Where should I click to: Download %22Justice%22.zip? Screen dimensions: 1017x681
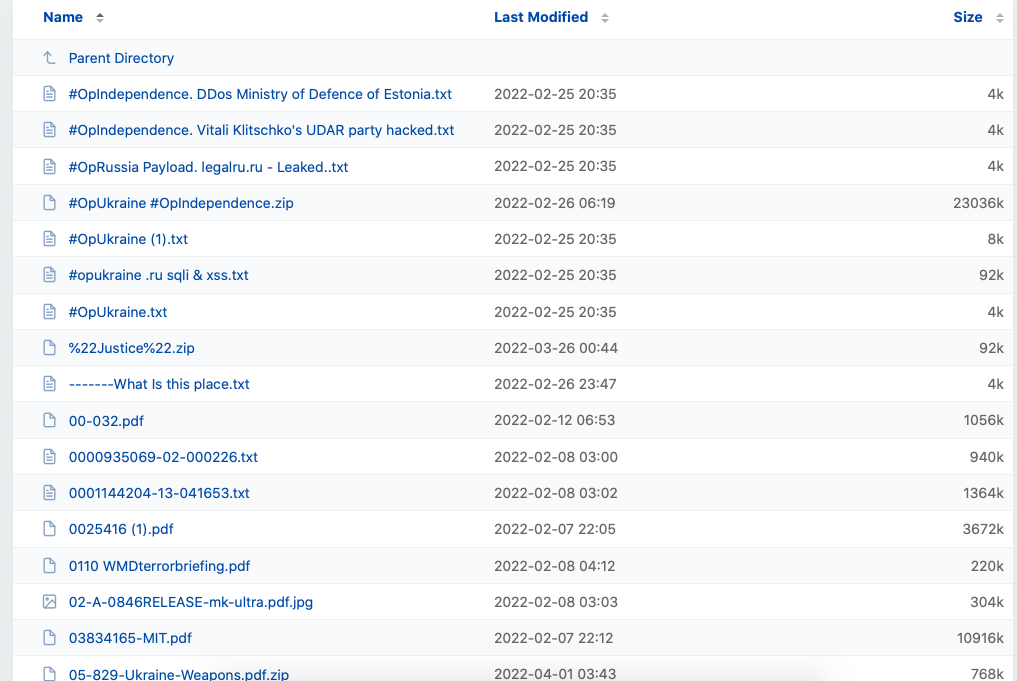click(x=132, y=348)
